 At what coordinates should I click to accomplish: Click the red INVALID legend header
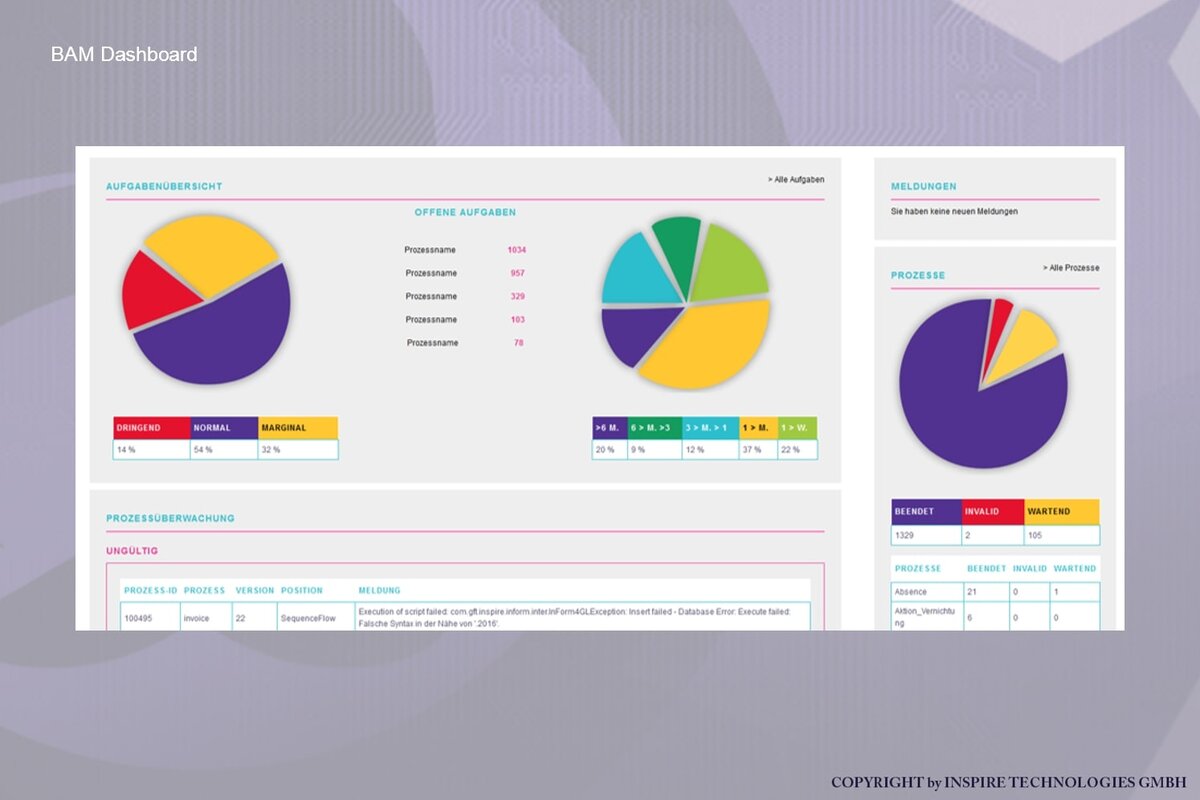coord(993,511)
